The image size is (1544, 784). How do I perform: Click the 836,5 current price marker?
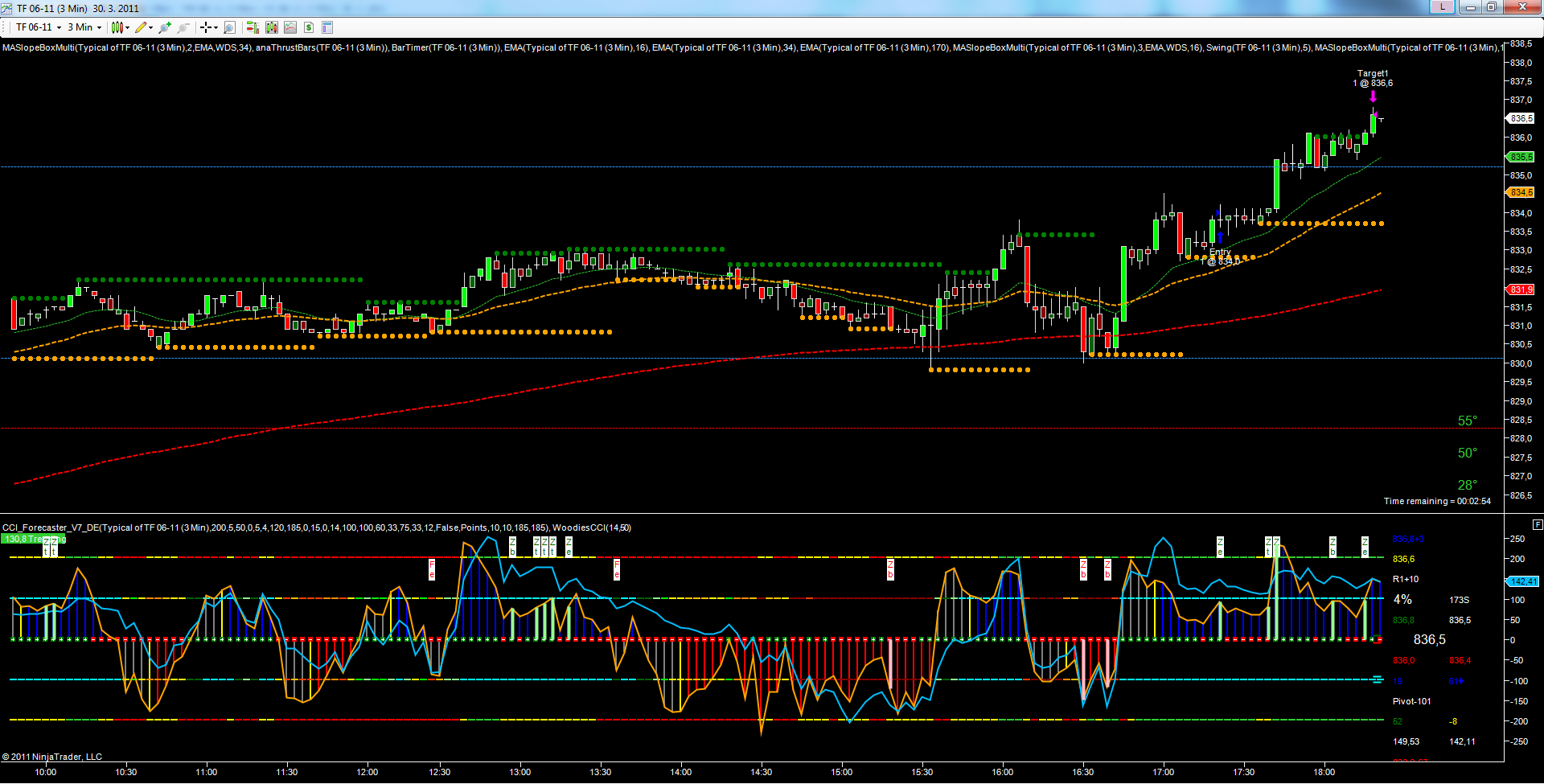(1520, 118)
